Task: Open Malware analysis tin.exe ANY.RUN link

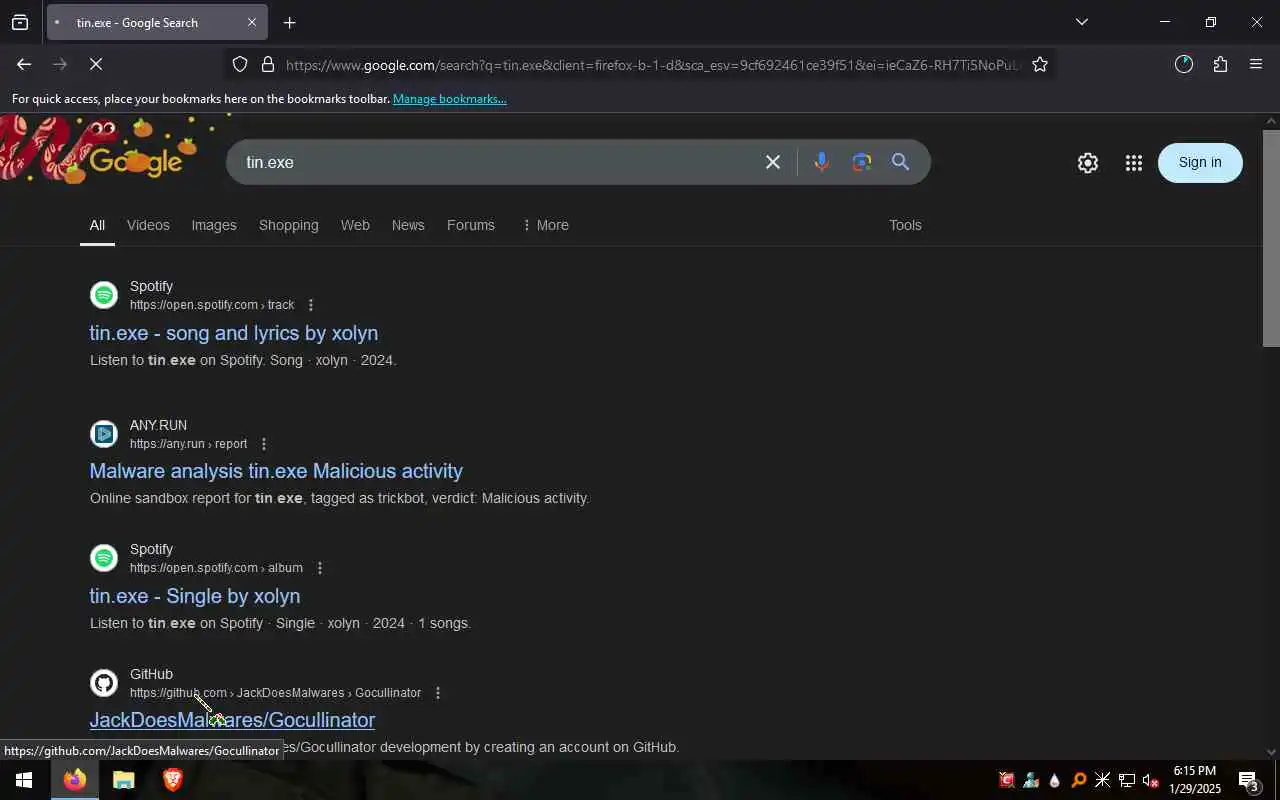Action: coord(276,471)
